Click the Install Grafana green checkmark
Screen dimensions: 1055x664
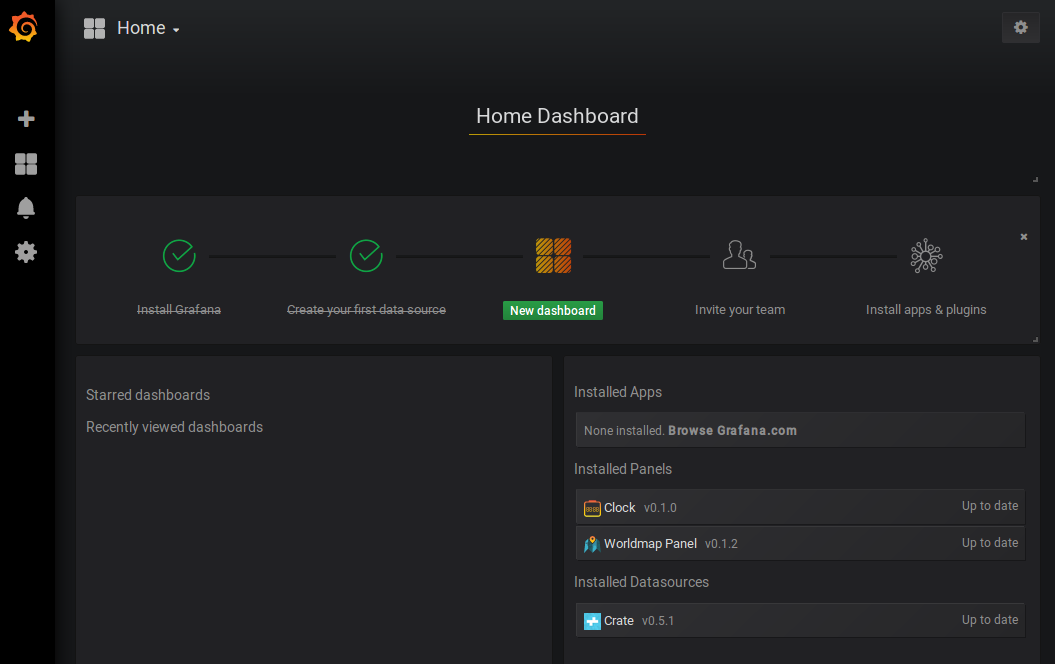pyautogui.click(x=179, y=256)
